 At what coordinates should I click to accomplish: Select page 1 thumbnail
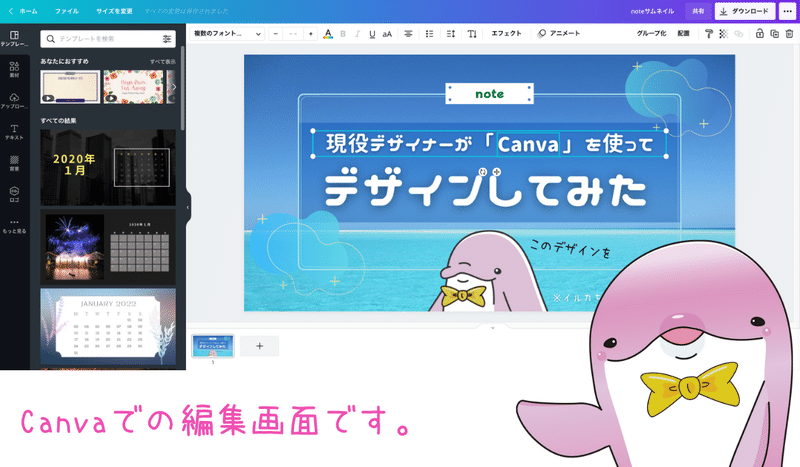click(213, 346)
